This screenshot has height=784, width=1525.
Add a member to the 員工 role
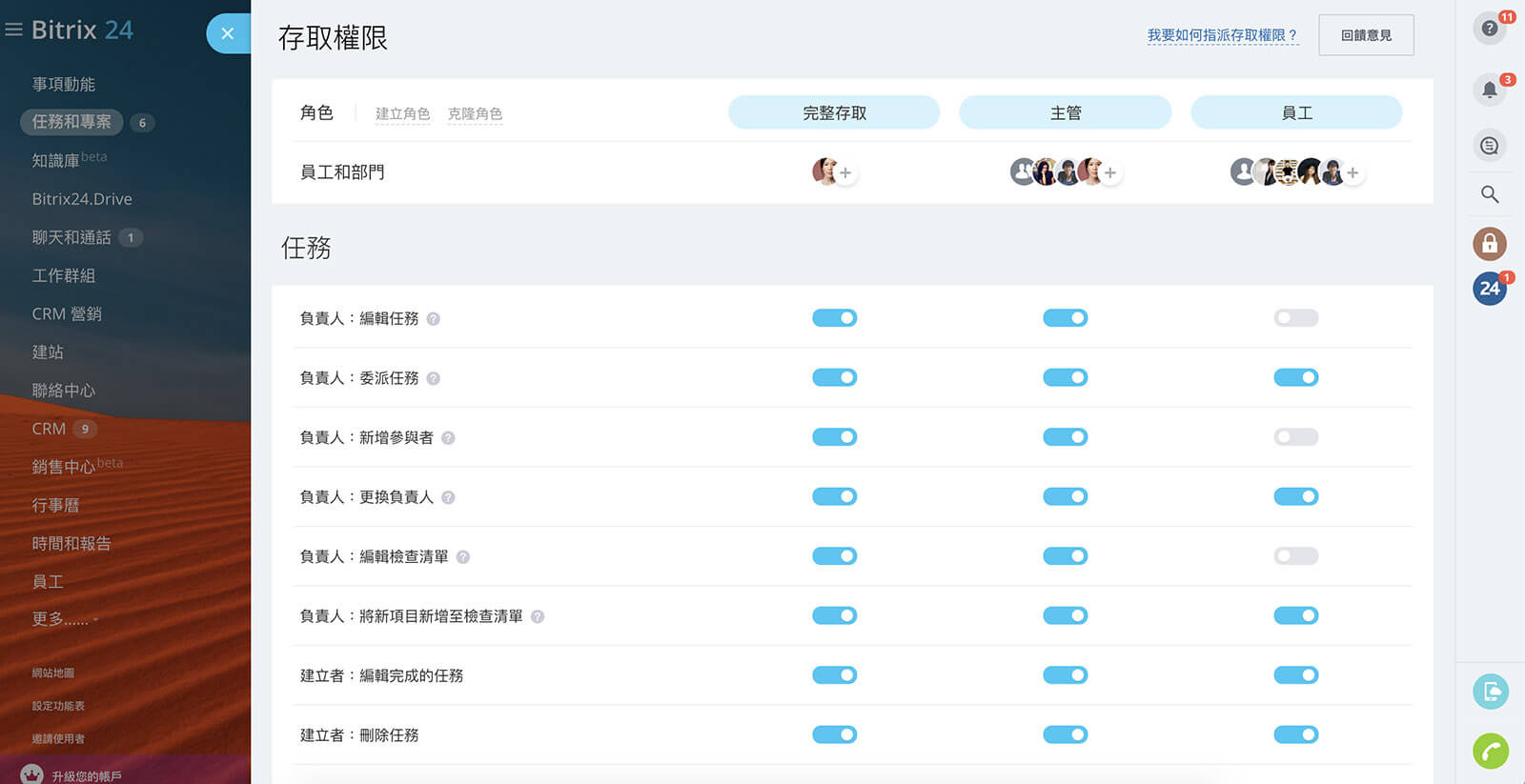1352,173
